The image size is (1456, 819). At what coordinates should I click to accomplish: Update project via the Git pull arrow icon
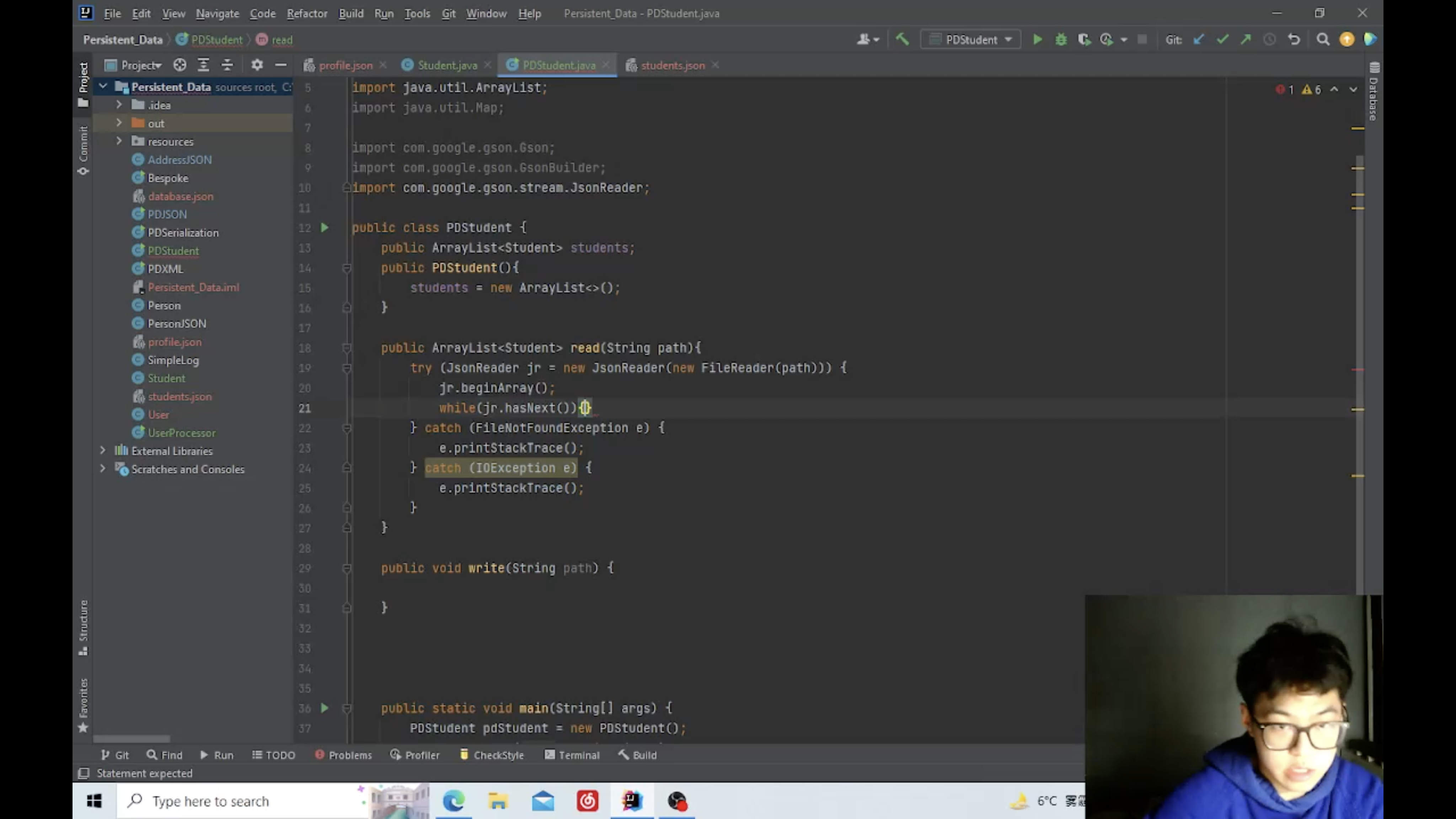click(x=1199, y=39)
